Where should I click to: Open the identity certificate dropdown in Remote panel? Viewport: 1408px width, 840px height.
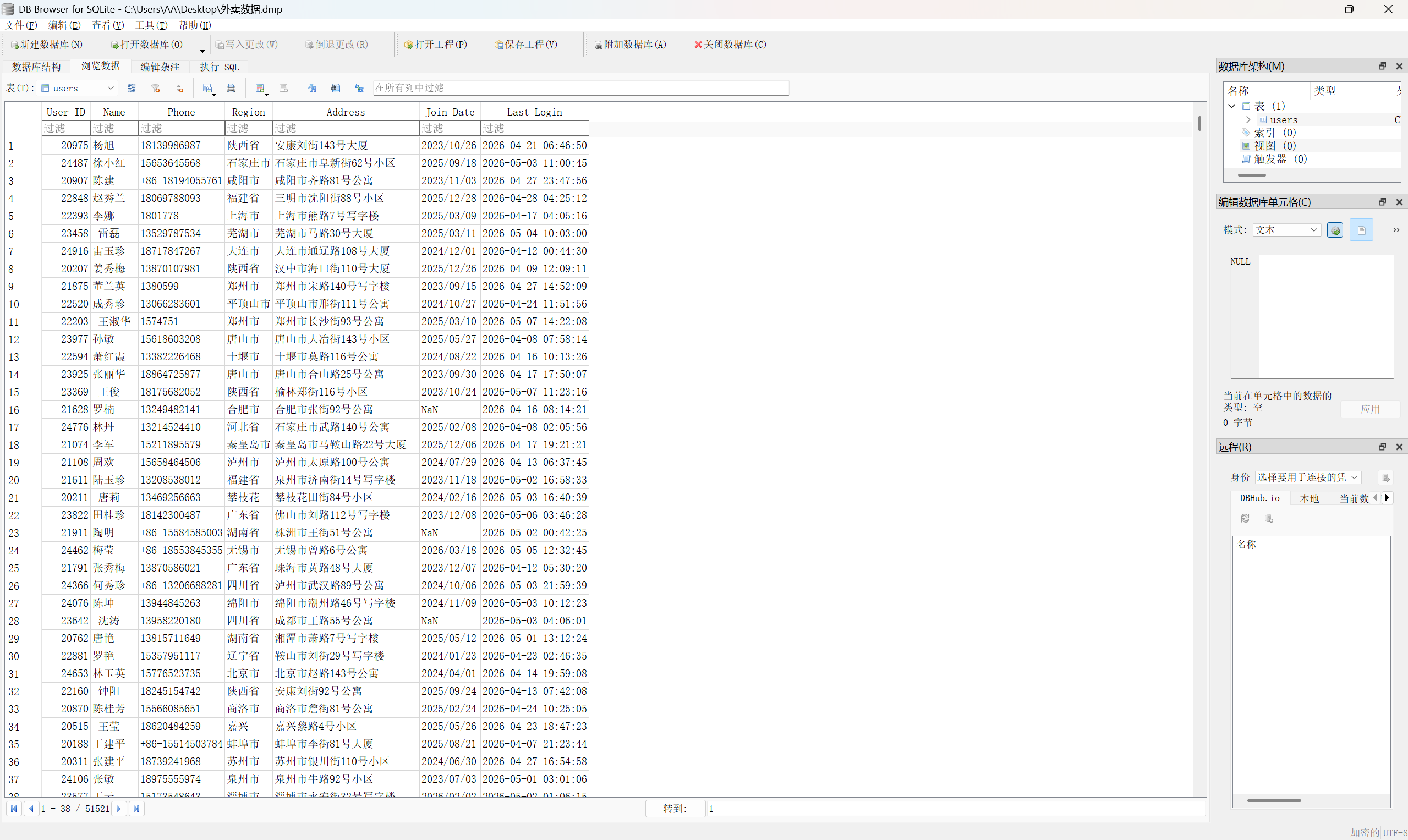point(1308,477)
